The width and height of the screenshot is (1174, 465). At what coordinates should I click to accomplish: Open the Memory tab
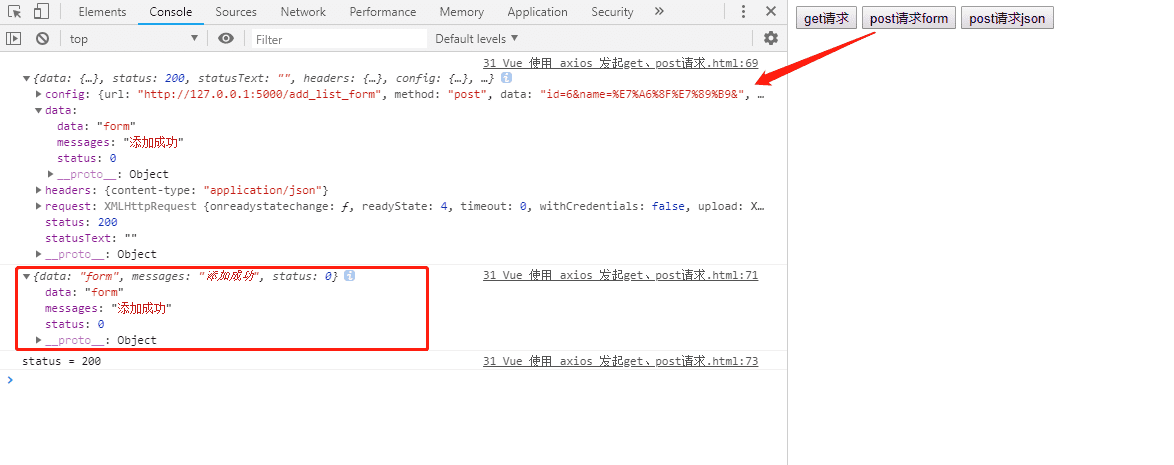pos(461,12)
